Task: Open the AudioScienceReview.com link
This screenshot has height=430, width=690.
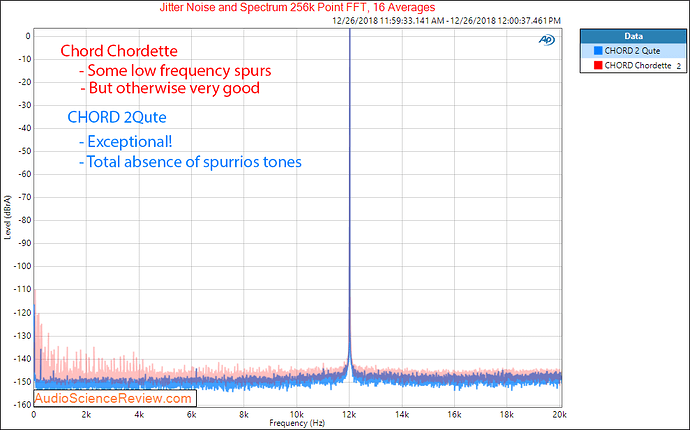Action: pos(113,398)
